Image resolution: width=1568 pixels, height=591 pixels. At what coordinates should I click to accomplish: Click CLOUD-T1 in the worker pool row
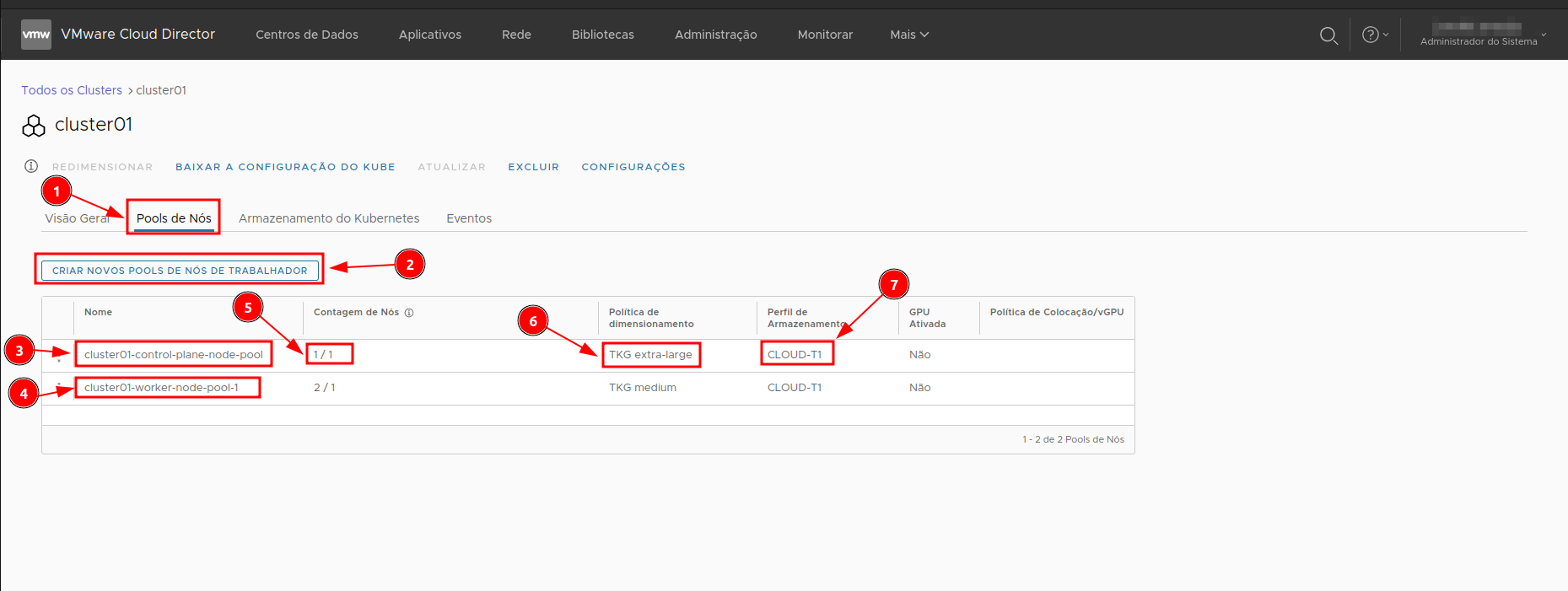(795, 388)
